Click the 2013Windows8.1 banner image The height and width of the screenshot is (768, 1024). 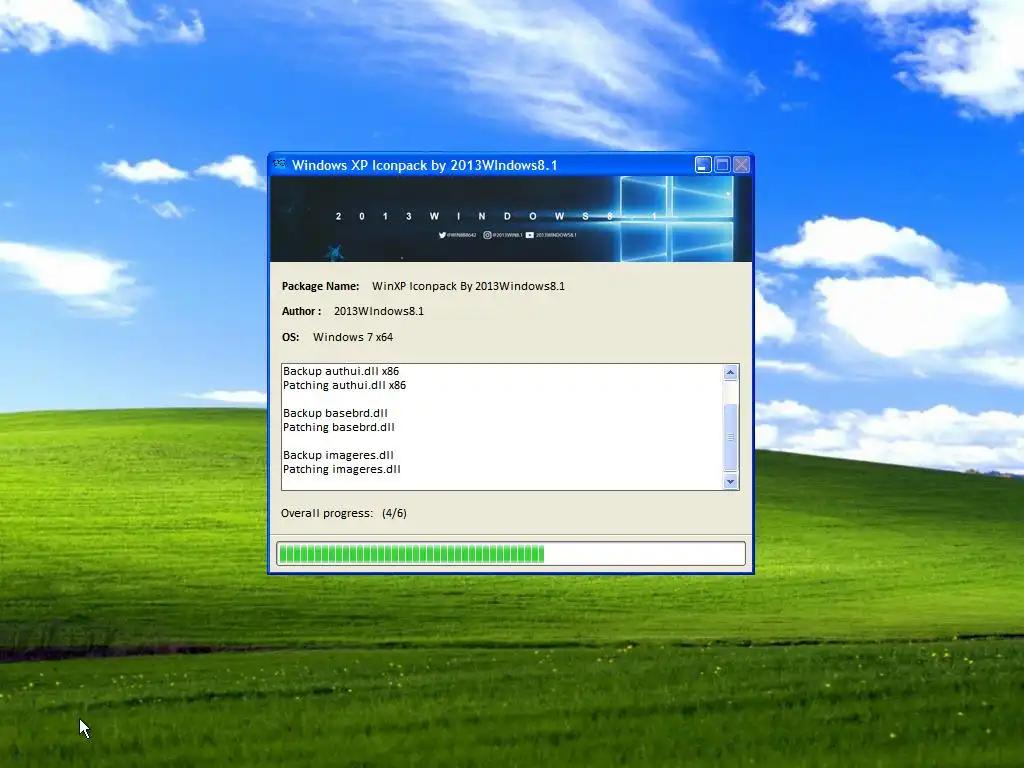pos(511,219)
